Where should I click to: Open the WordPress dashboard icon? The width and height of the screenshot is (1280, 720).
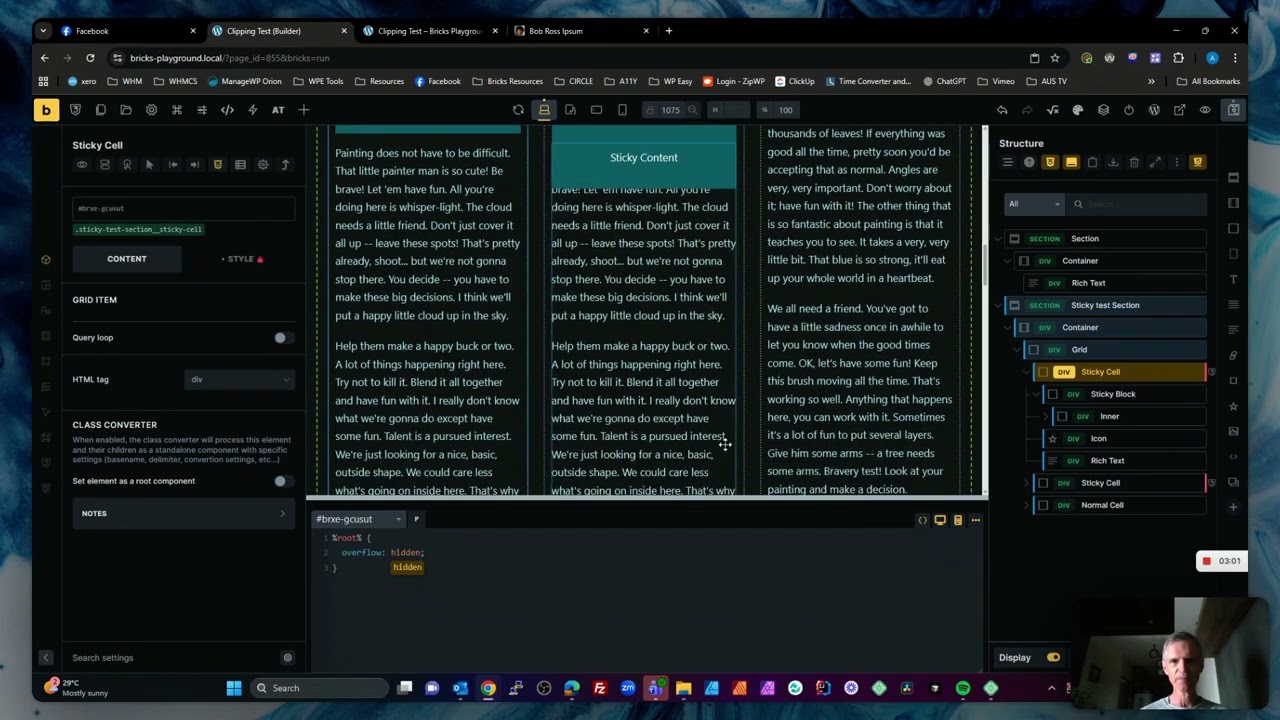1154,110
